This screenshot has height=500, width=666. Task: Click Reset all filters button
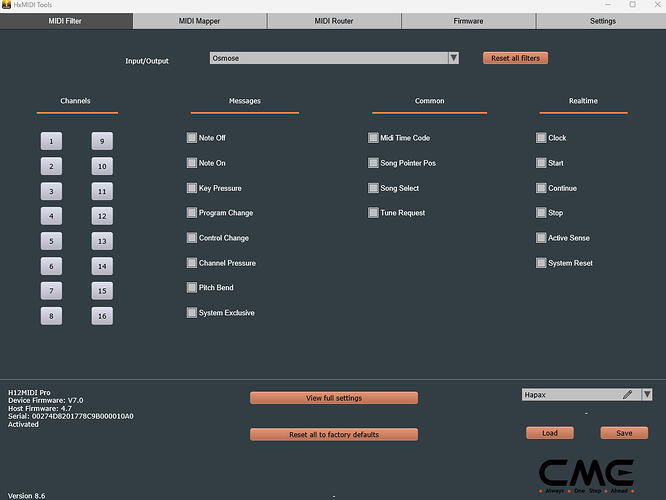click(515, 58)
